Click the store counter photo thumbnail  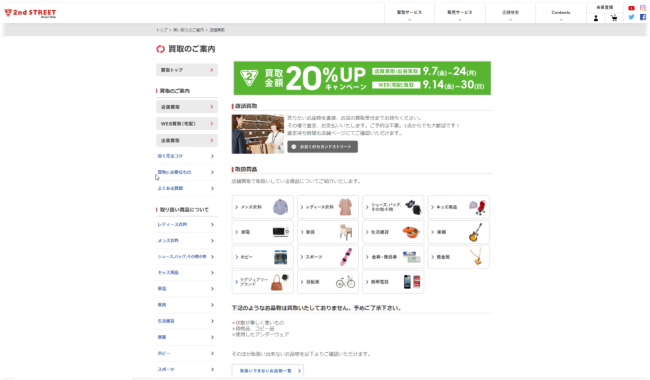click(258, 134)
